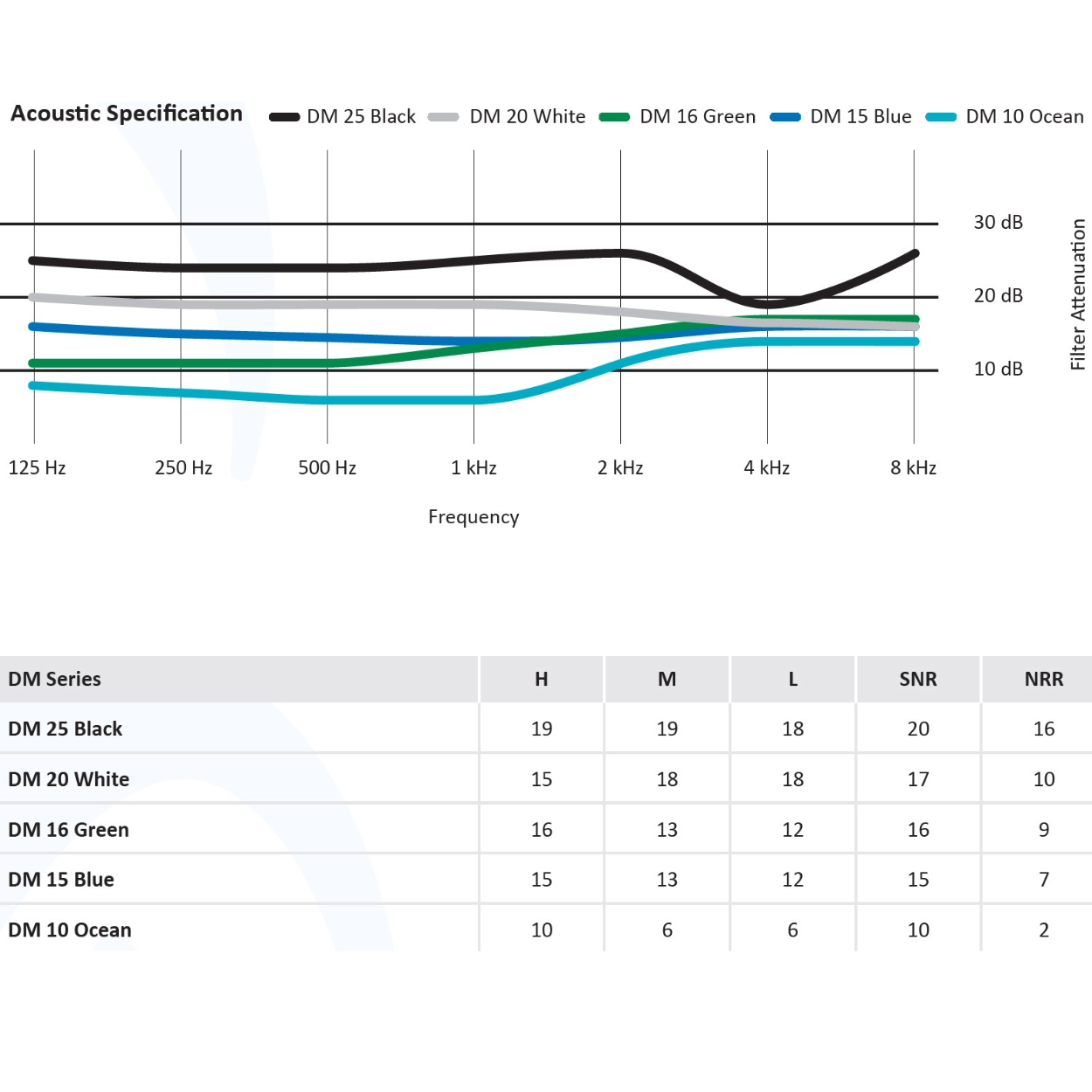The image size is (1092, 1092).
Task: Select the DM 16 Green legend color swatch
Action: [x=614, y=117]
